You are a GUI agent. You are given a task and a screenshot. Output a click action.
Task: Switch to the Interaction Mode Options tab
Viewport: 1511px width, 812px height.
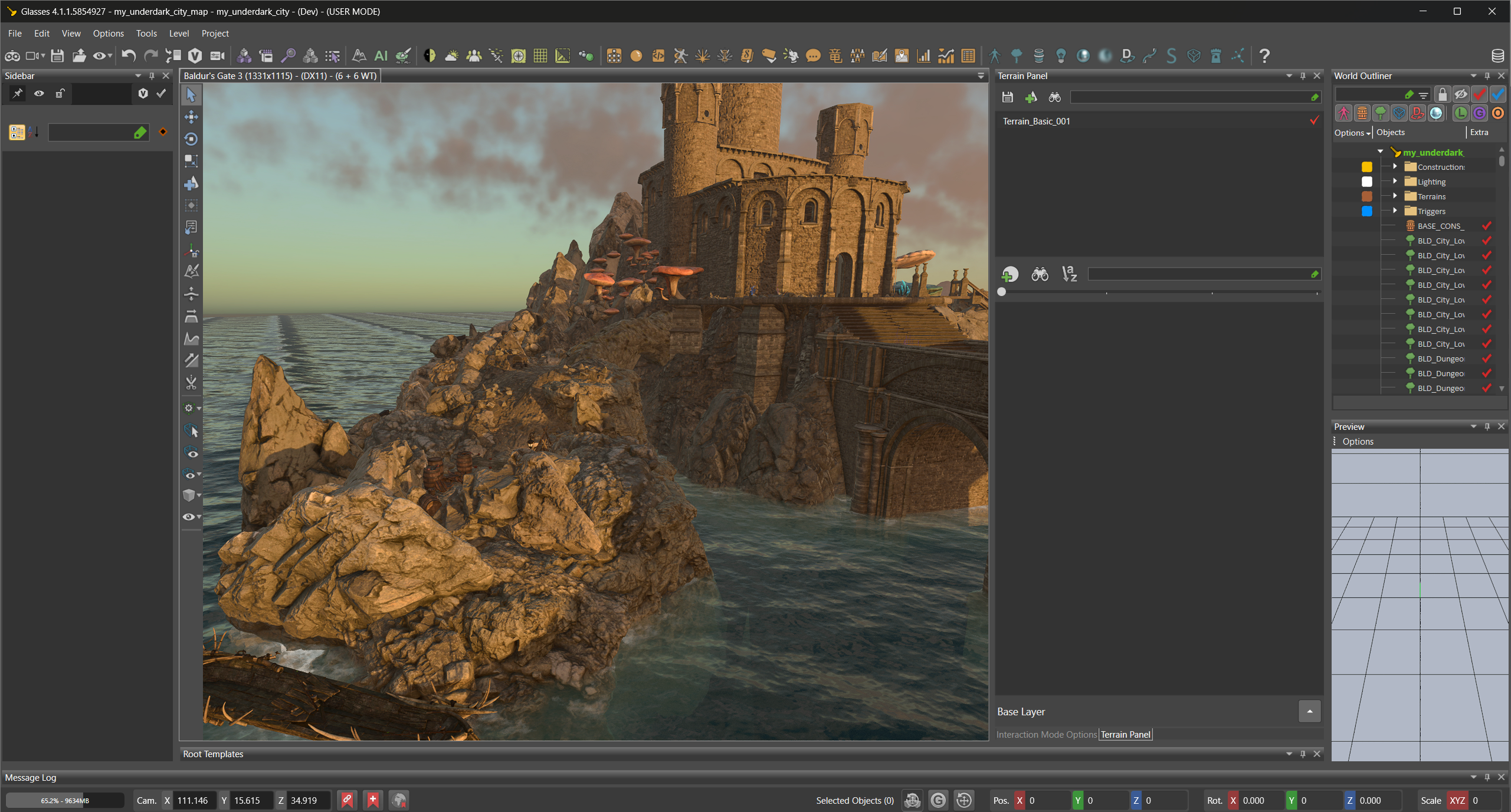(1046, 735)
